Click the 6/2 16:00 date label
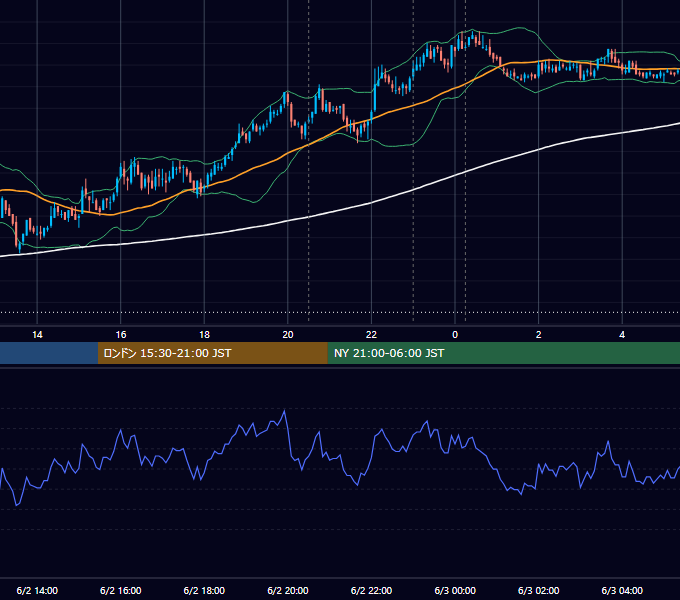 pyautogui.click(x=121, y=590)
